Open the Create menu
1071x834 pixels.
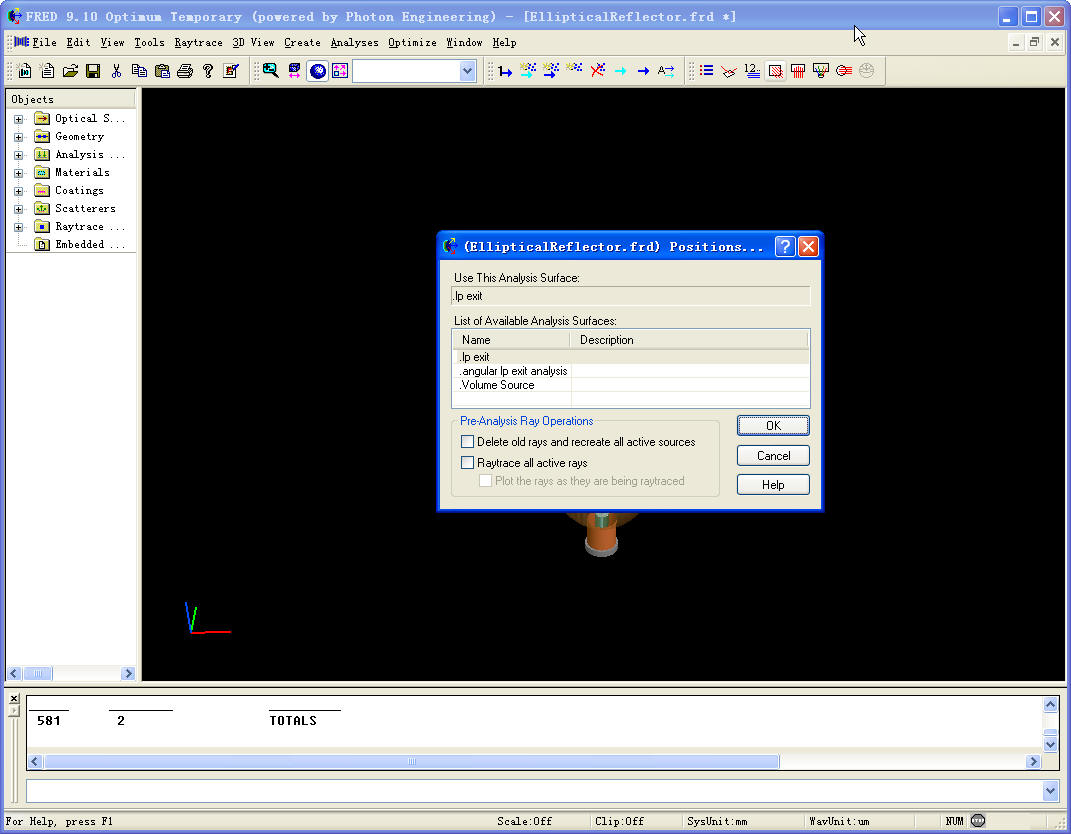(302, 42)
